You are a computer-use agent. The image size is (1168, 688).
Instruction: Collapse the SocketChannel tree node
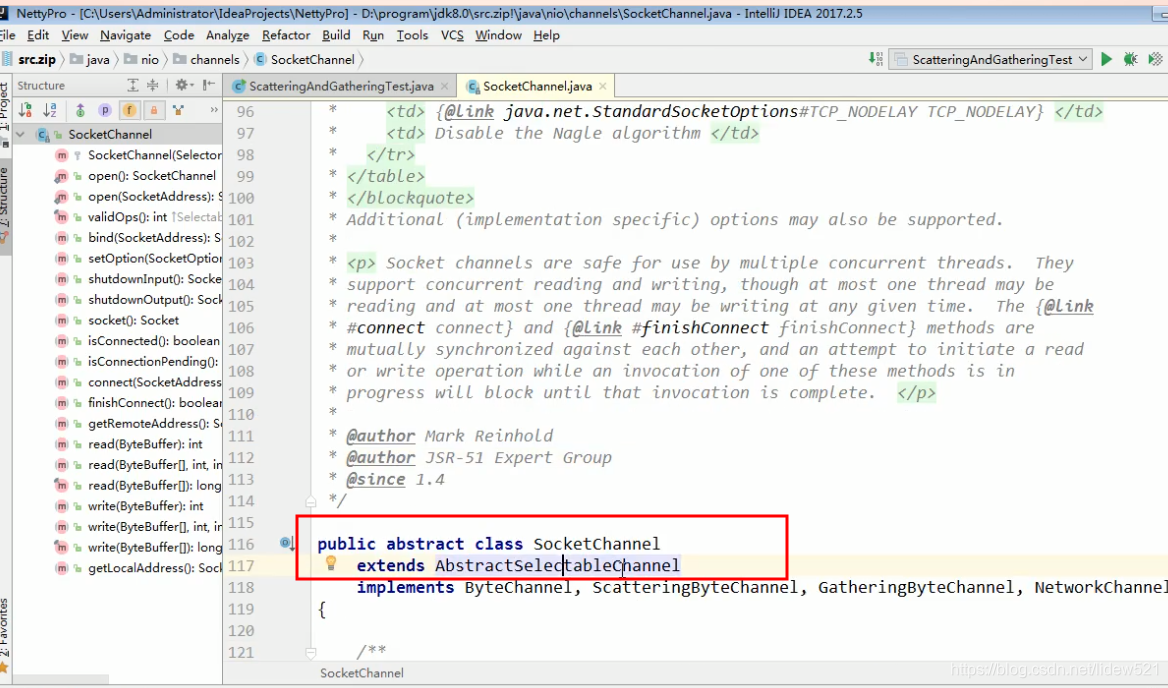pos(21,135)
